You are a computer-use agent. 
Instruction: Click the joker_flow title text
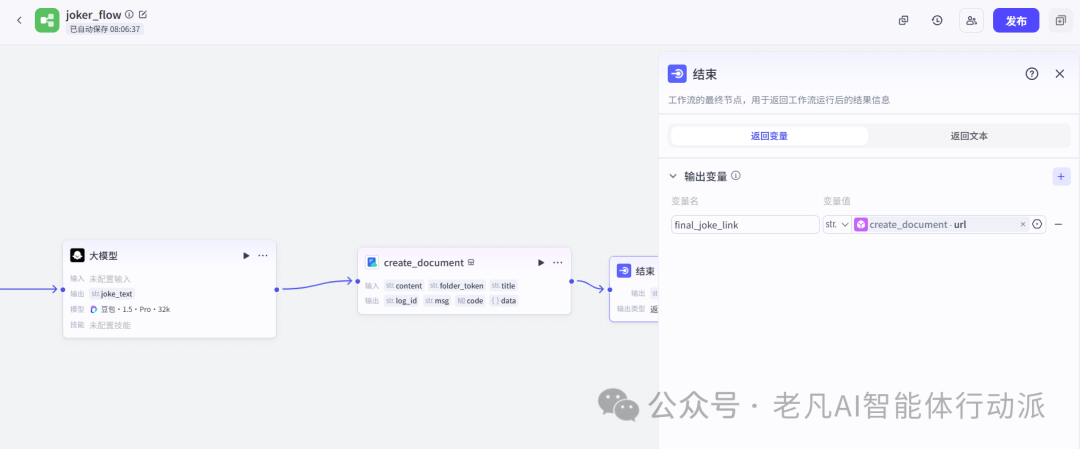94,14
